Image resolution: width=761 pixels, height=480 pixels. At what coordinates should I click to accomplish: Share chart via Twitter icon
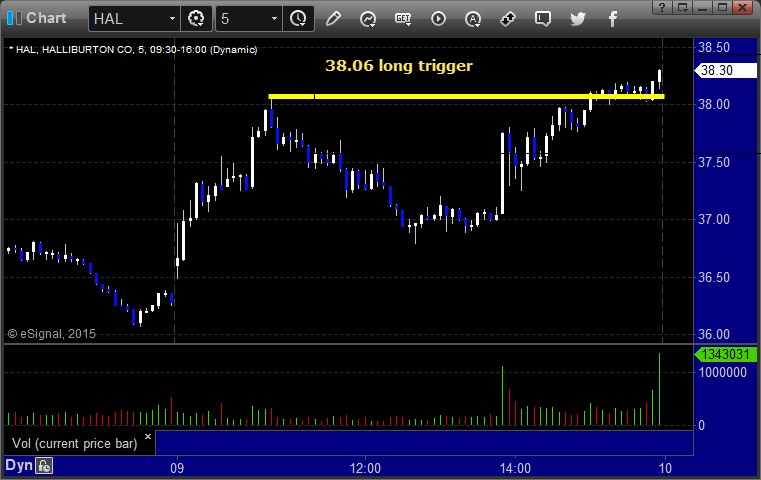578,19
